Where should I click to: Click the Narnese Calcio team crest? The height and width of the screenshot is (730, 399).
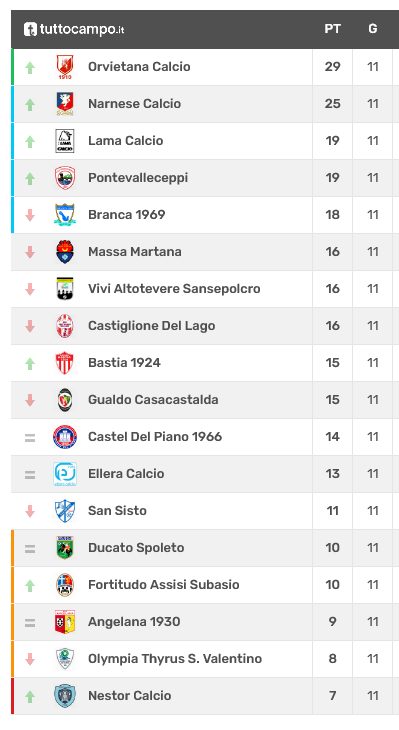(65, 103)
